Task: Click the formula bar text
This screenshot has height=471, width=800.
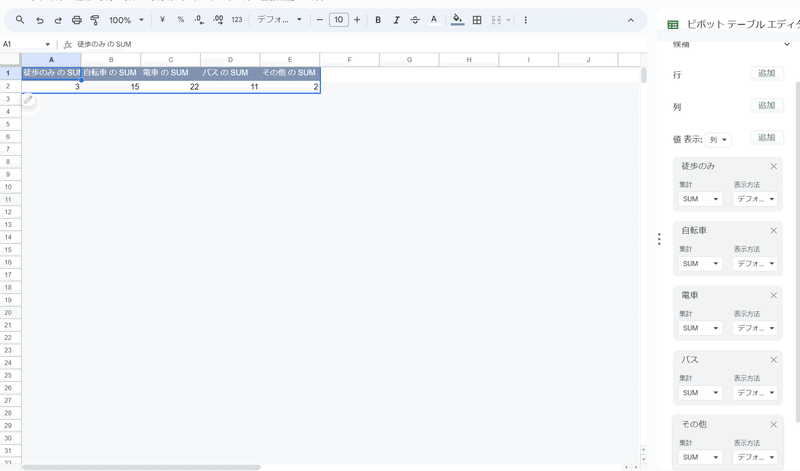Action: click(104, 44)
